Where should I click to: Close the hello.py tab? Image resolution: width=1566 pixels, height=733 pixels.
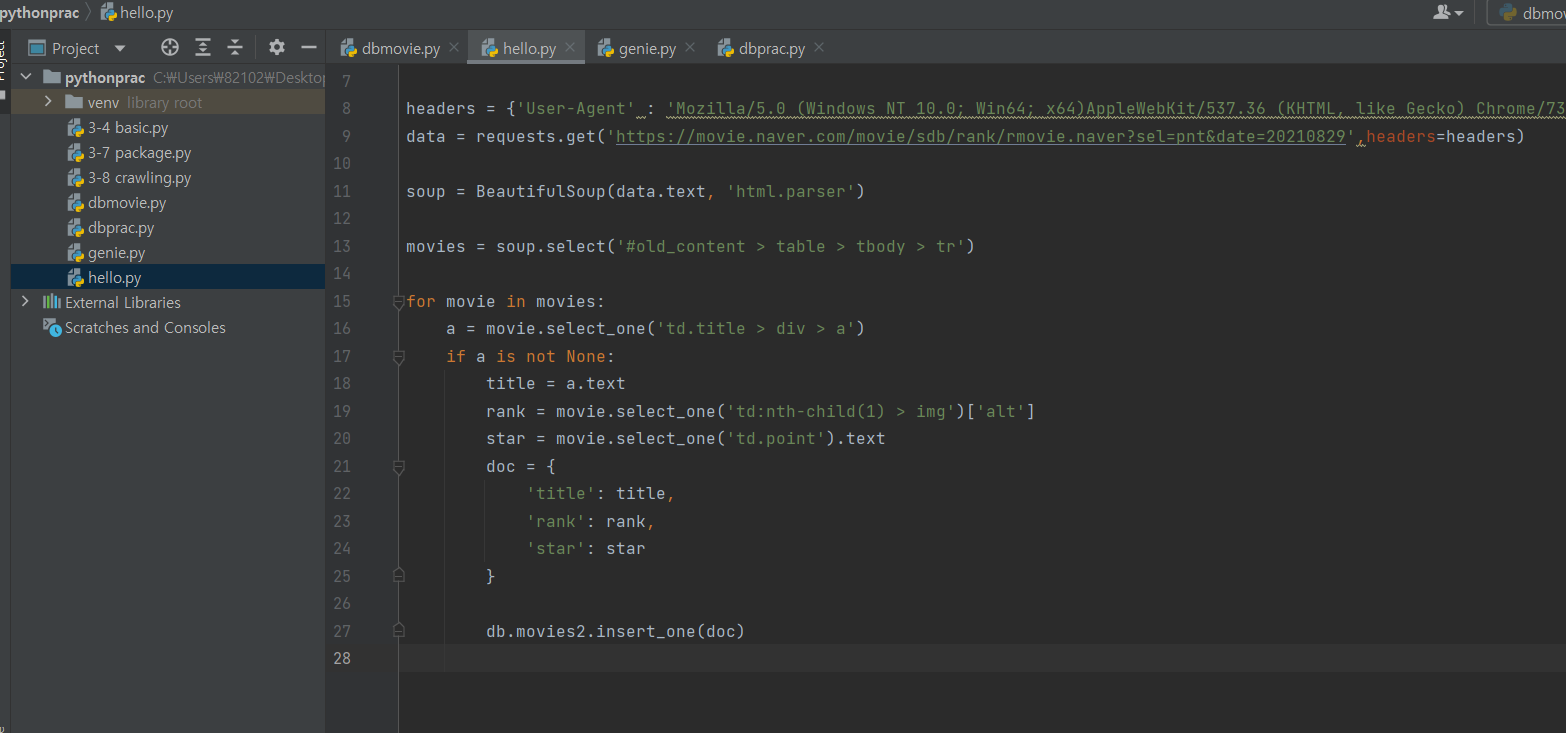pyautogui.click(x=569, y=47)
